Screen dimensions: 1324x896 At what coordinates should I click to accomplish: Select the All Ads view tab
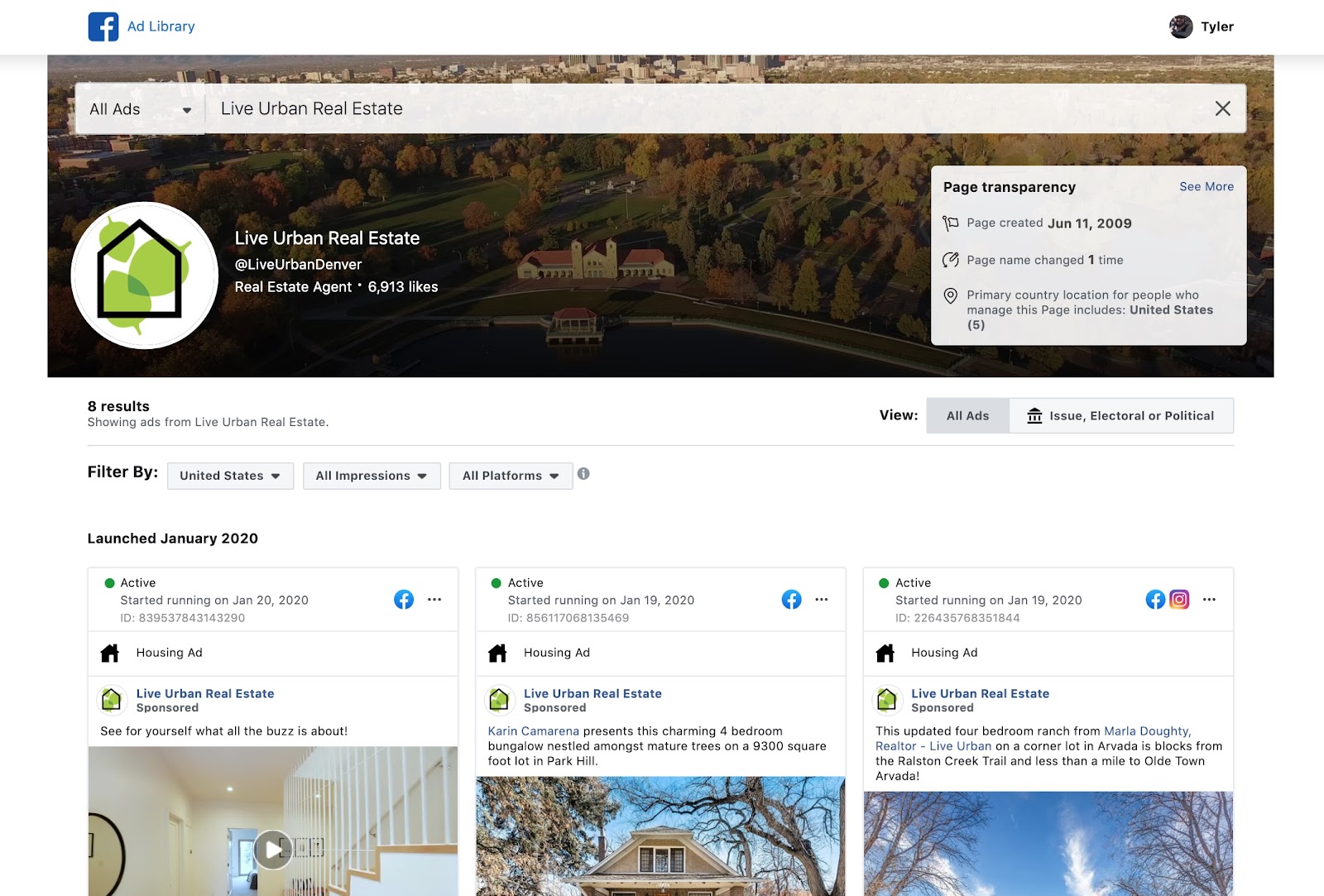click(x=967, y=415)
